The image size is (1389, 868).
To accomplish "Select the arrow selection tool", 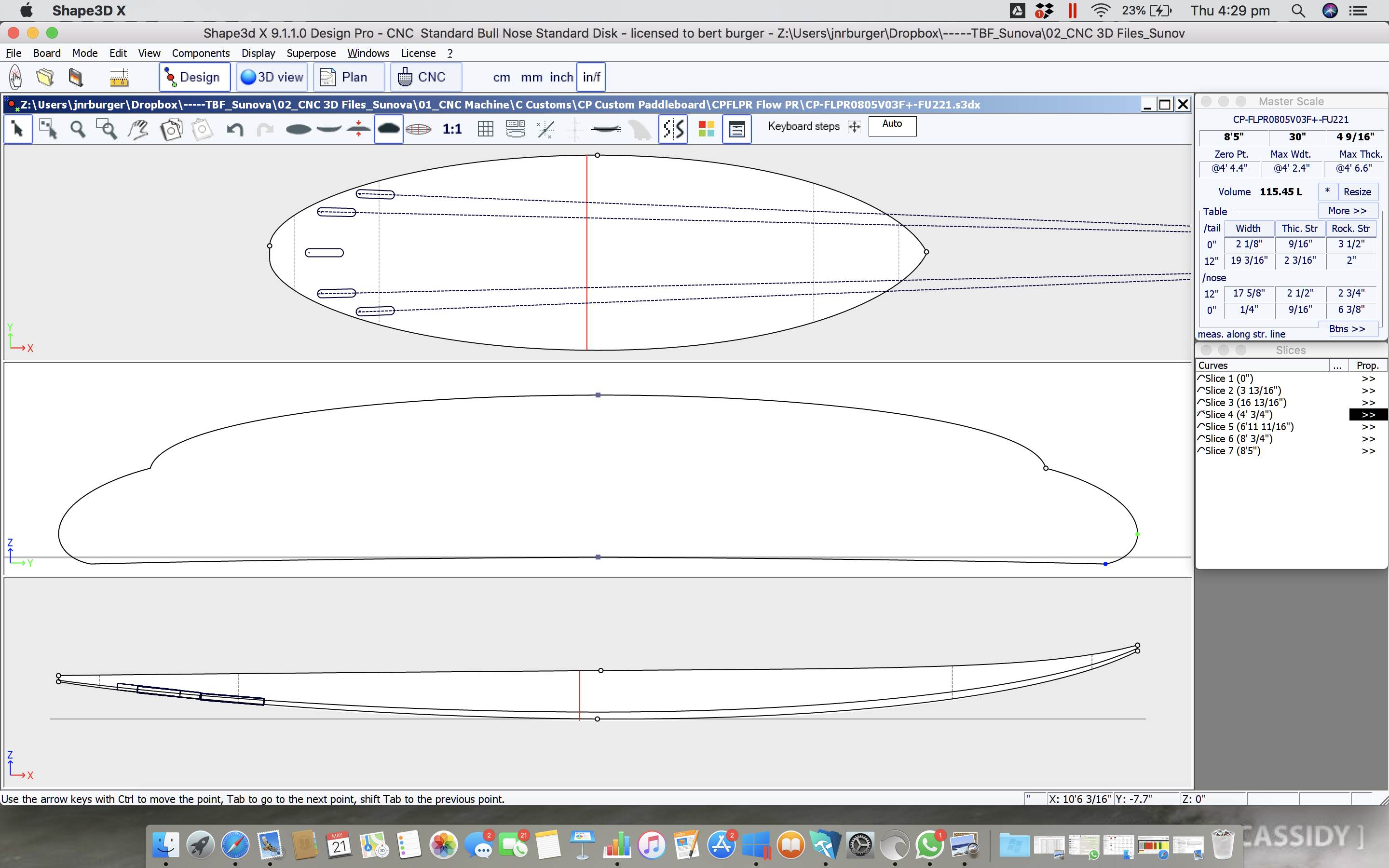I will 17,129.
